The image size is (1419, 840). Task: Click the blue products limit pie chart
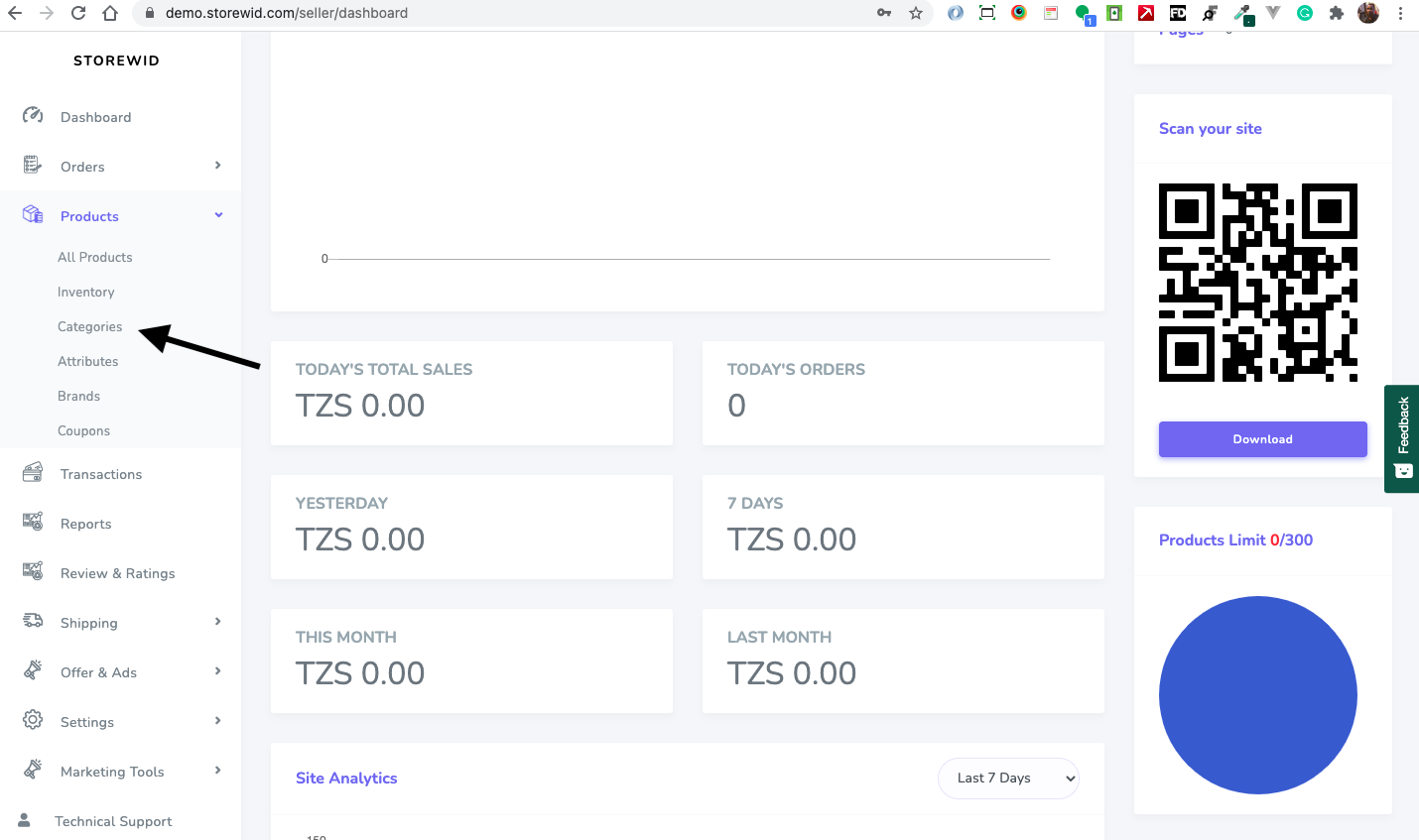tap(1258, 695)
